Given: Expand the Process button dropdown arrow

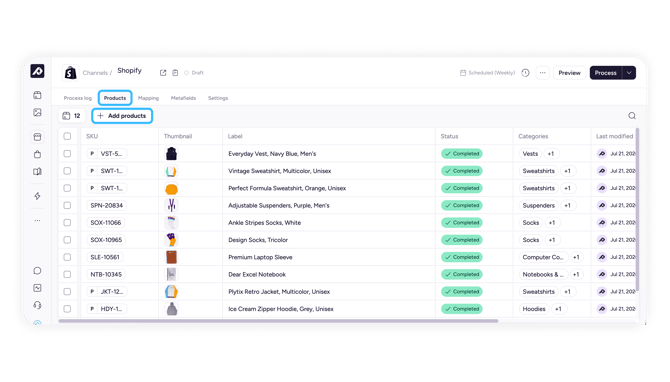Looking at the screenshot, I should pyautogui.click(x=629, y=73).
